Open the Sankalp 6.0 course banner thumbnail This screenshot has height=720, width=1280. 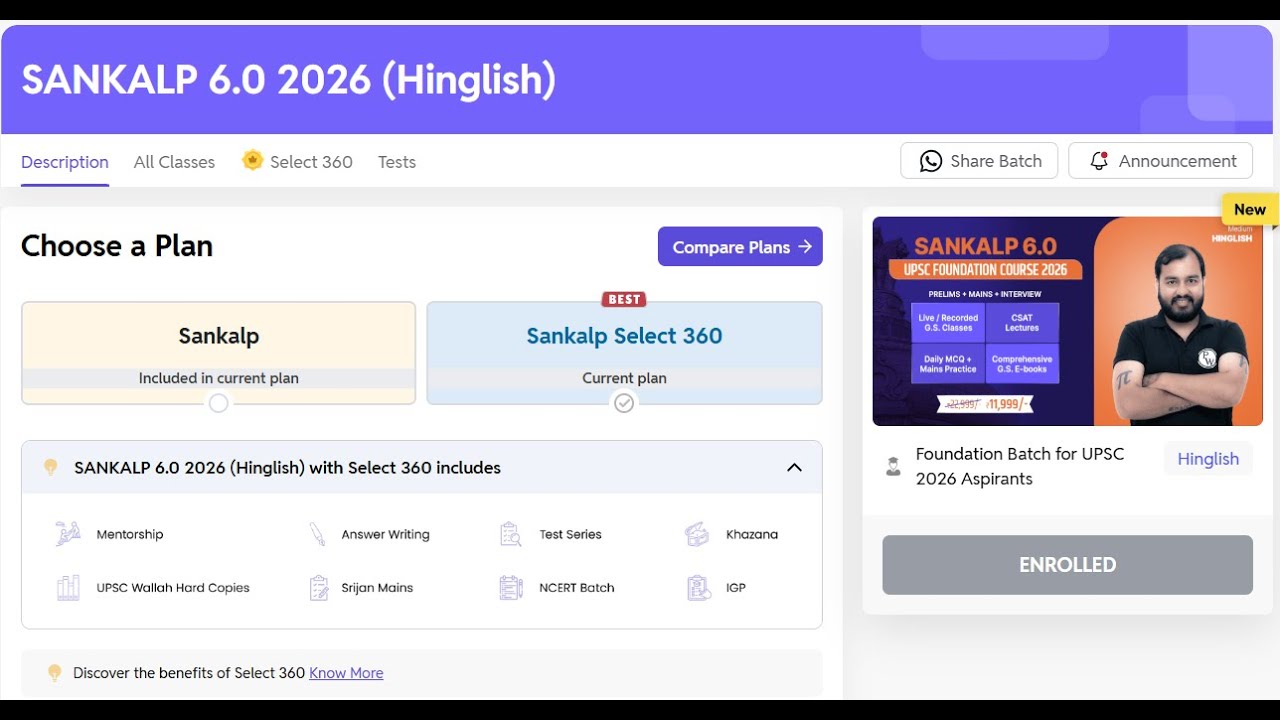click(1067, 321)
